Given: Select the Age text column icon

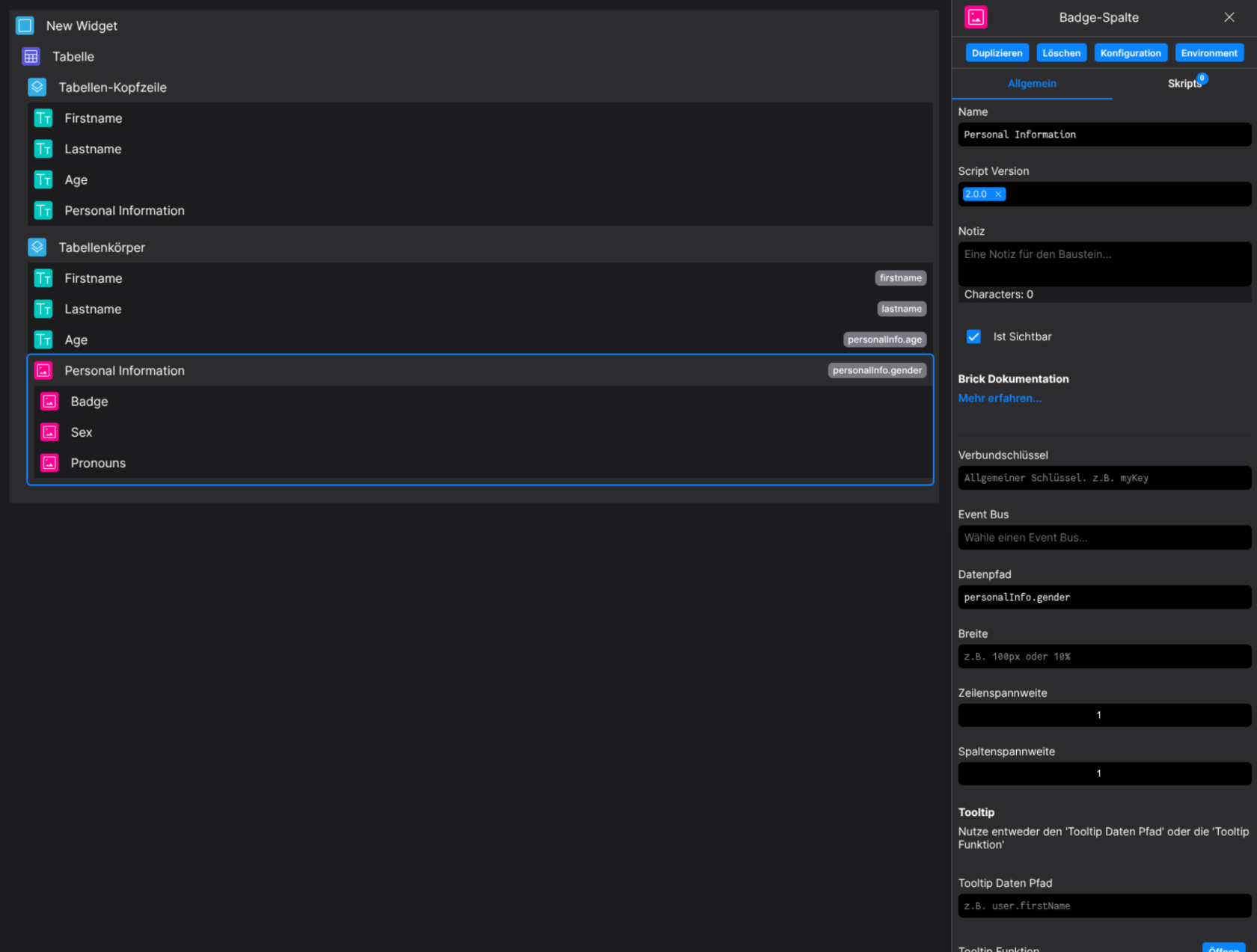Looking at the screenshot, I should click(43, 340).
